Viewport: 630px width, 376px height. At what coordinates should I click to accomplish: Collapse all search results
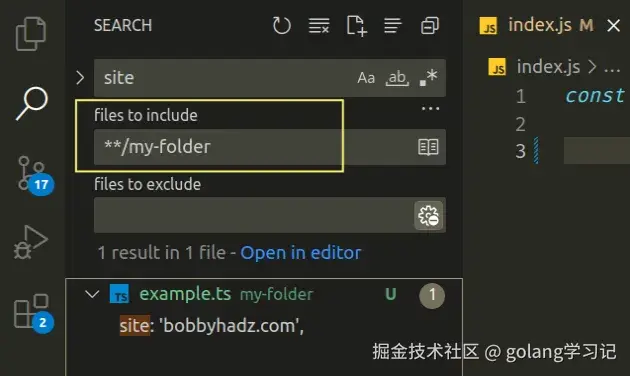tap(430, 26)
